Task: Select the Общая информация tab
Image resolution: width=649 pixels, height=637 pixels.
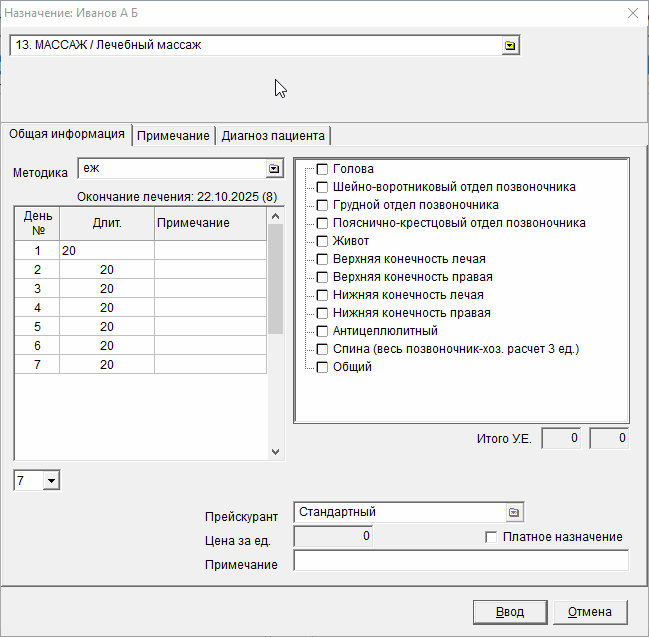Action: pyautogui.click(x=67, y=135)
